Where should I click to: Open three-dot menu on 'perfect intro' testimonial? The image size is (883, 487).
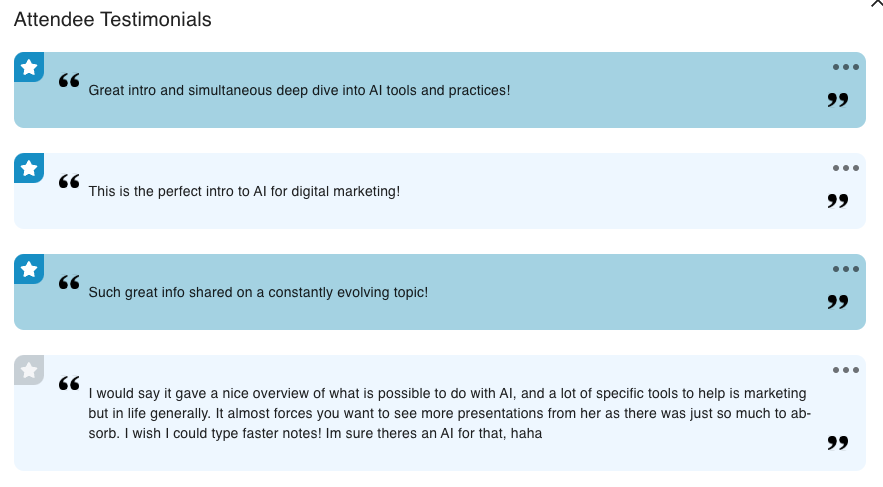tap(845, 168)
